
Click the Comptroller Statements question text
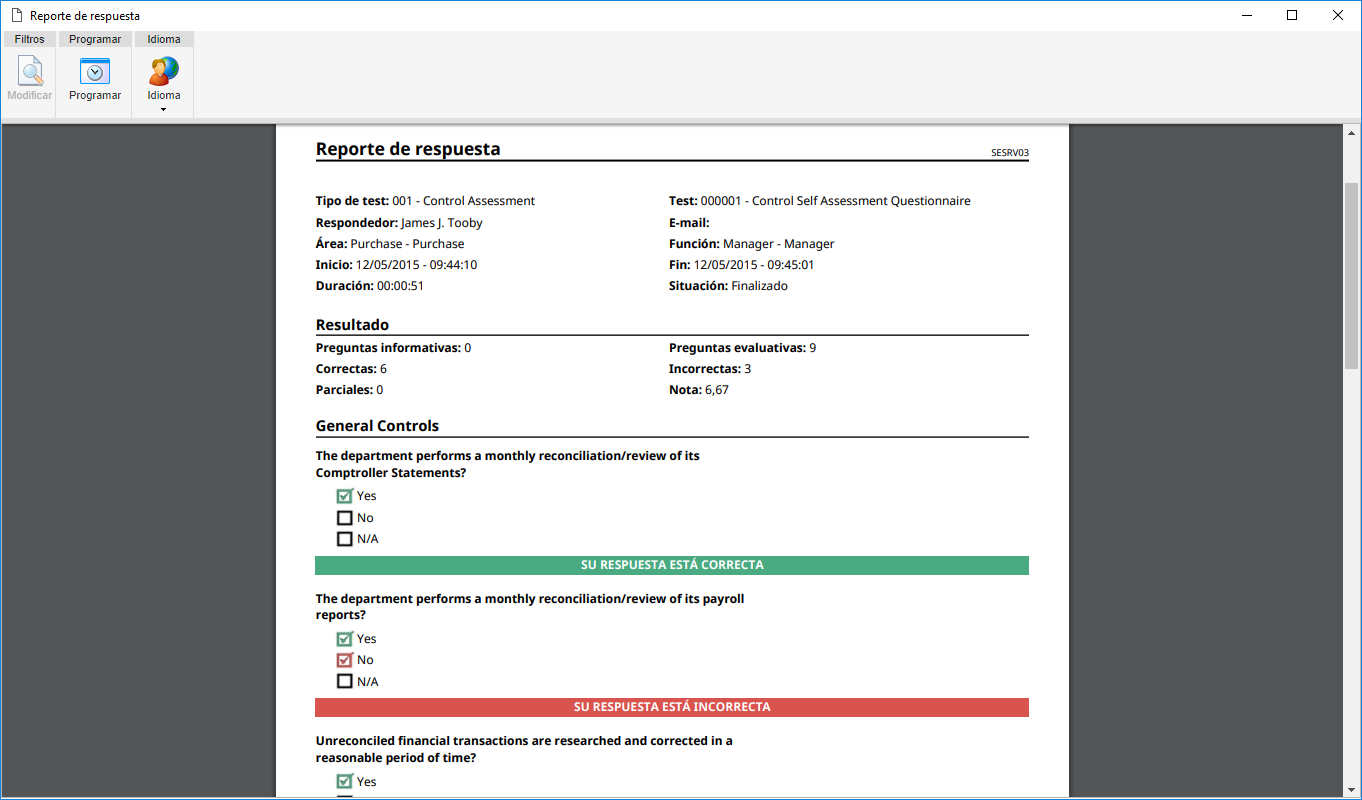click(x=508, y=464)
